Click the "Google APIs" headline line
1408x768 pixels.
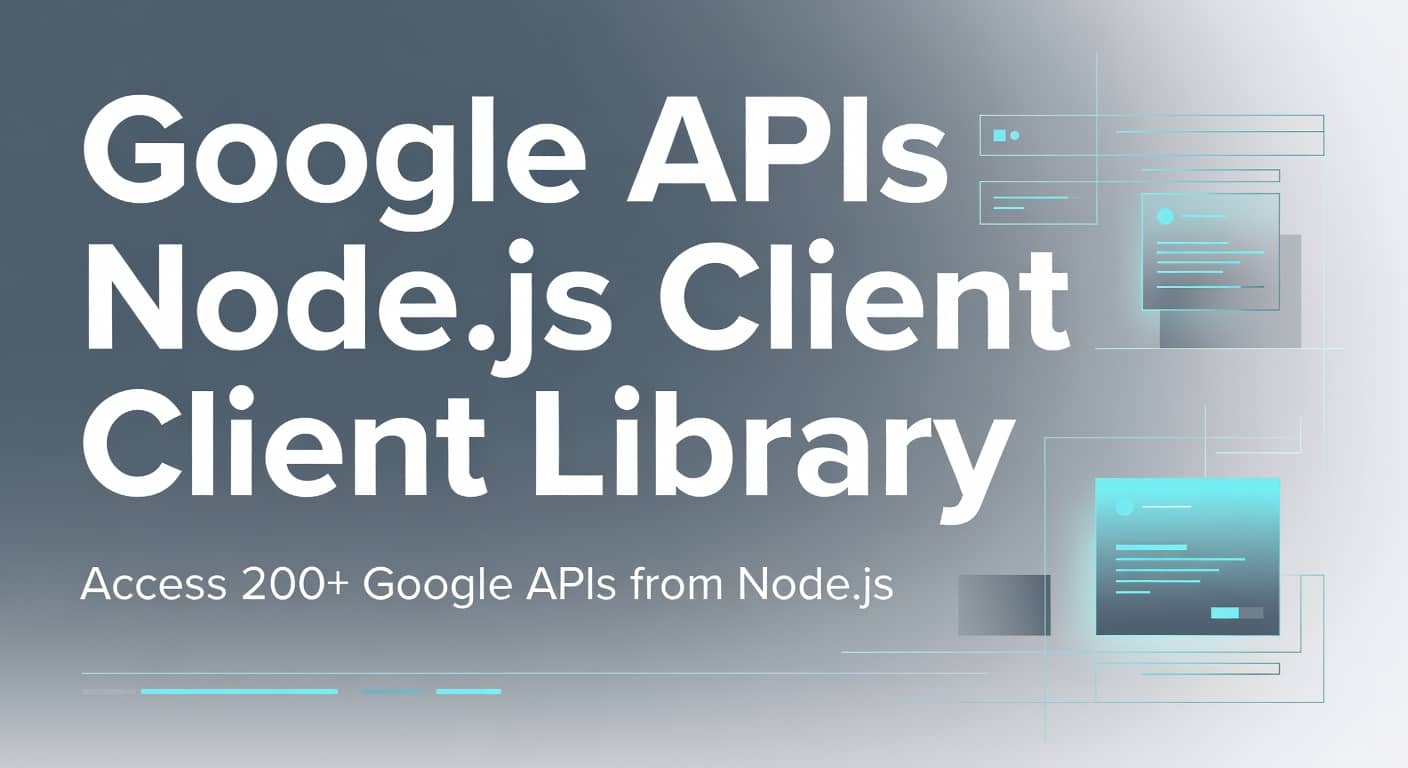point(514,162)
